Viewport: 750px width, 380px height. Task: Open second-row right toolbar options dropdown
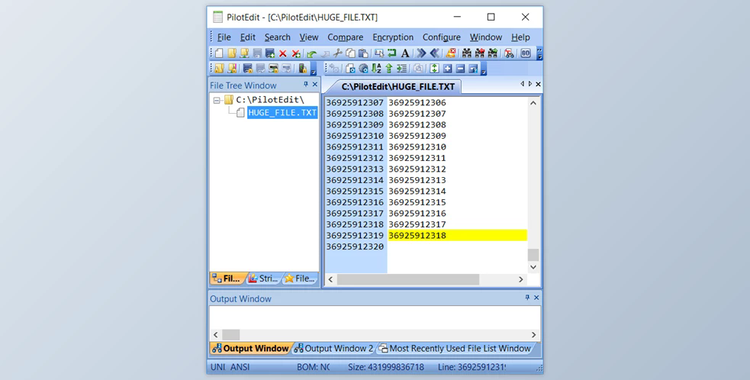(x=483, y=69)
